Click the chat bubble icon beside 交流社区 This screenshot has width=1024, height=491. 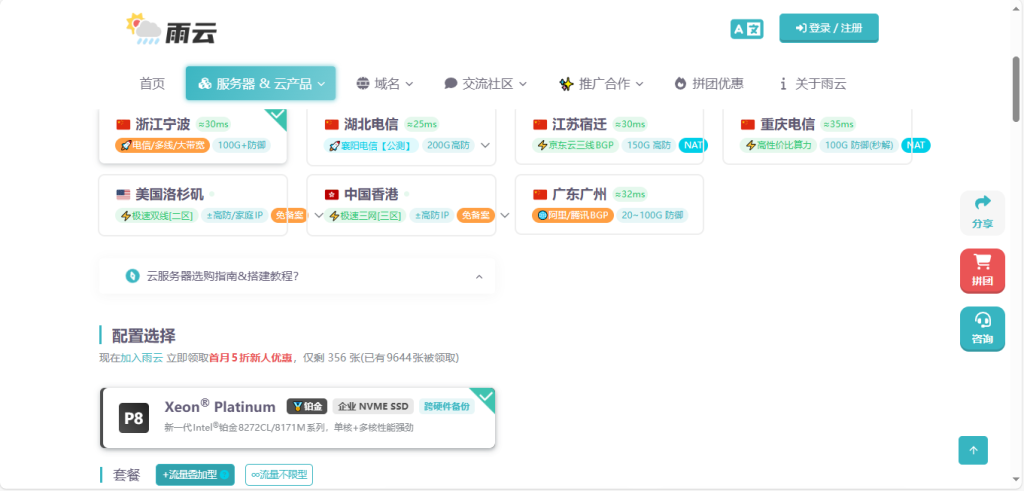(x=451, y=84)
